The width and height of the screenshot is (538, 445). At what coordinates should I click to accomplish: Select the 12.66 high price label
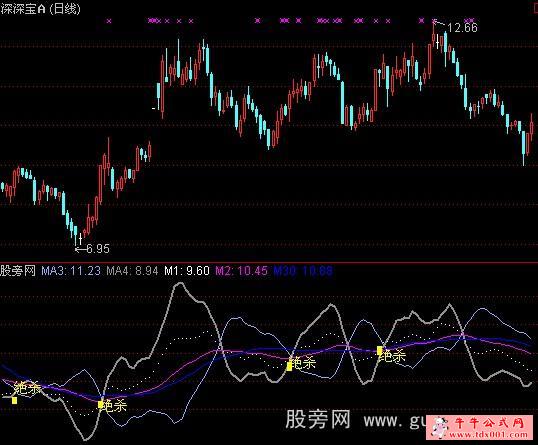pos(463,27)
